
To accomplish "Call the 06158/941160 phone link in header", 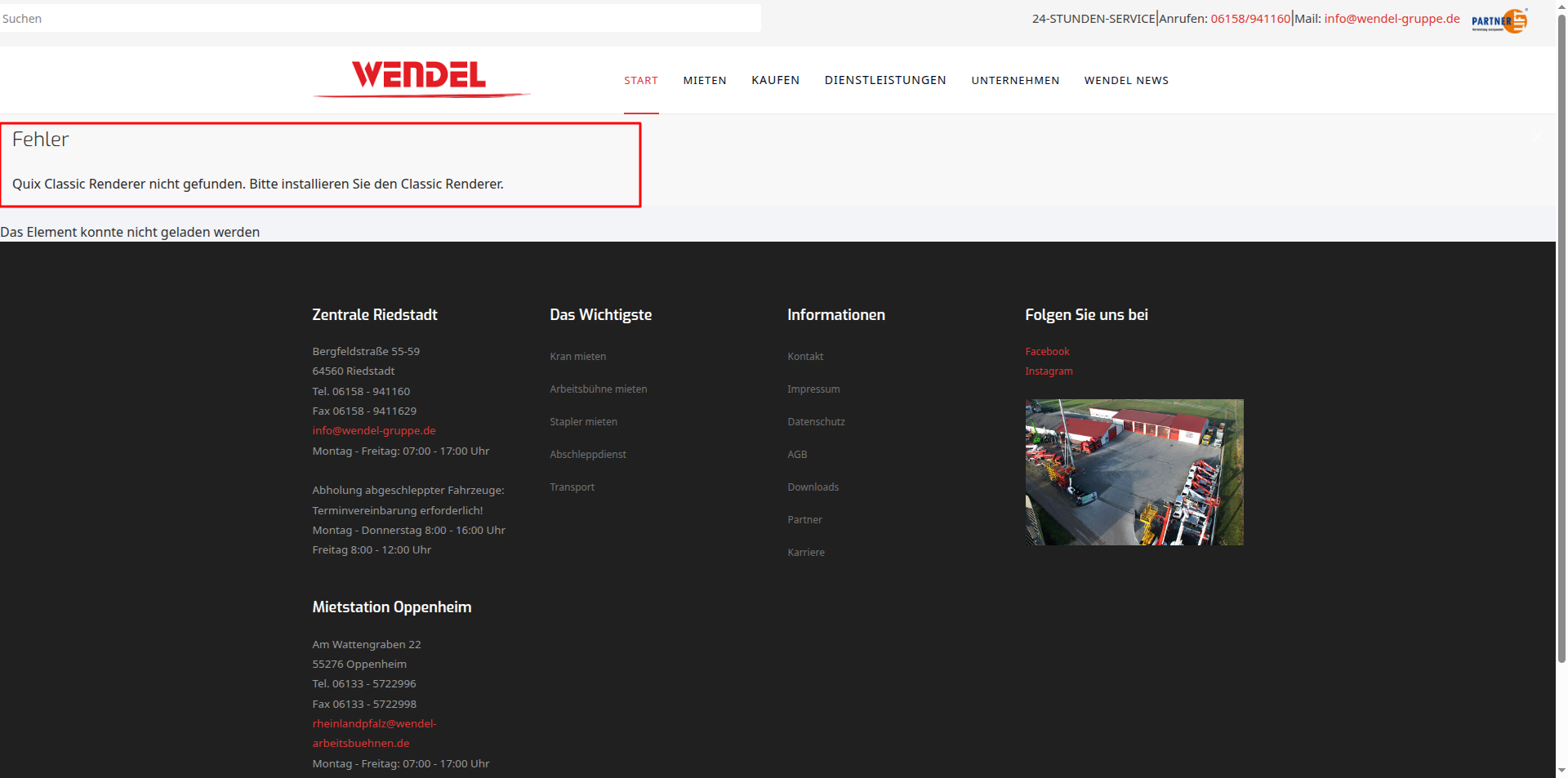I will coord(1249,19).
